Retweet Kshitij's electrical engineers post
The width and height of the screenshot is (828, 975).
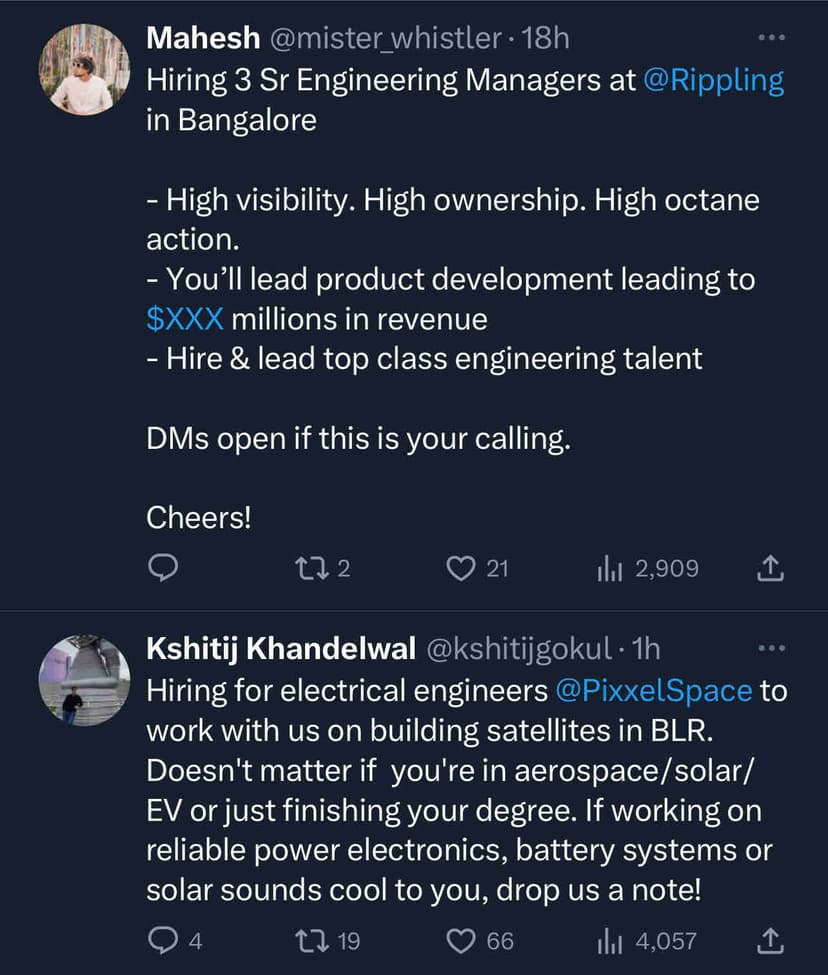click(x=311, y=941)
